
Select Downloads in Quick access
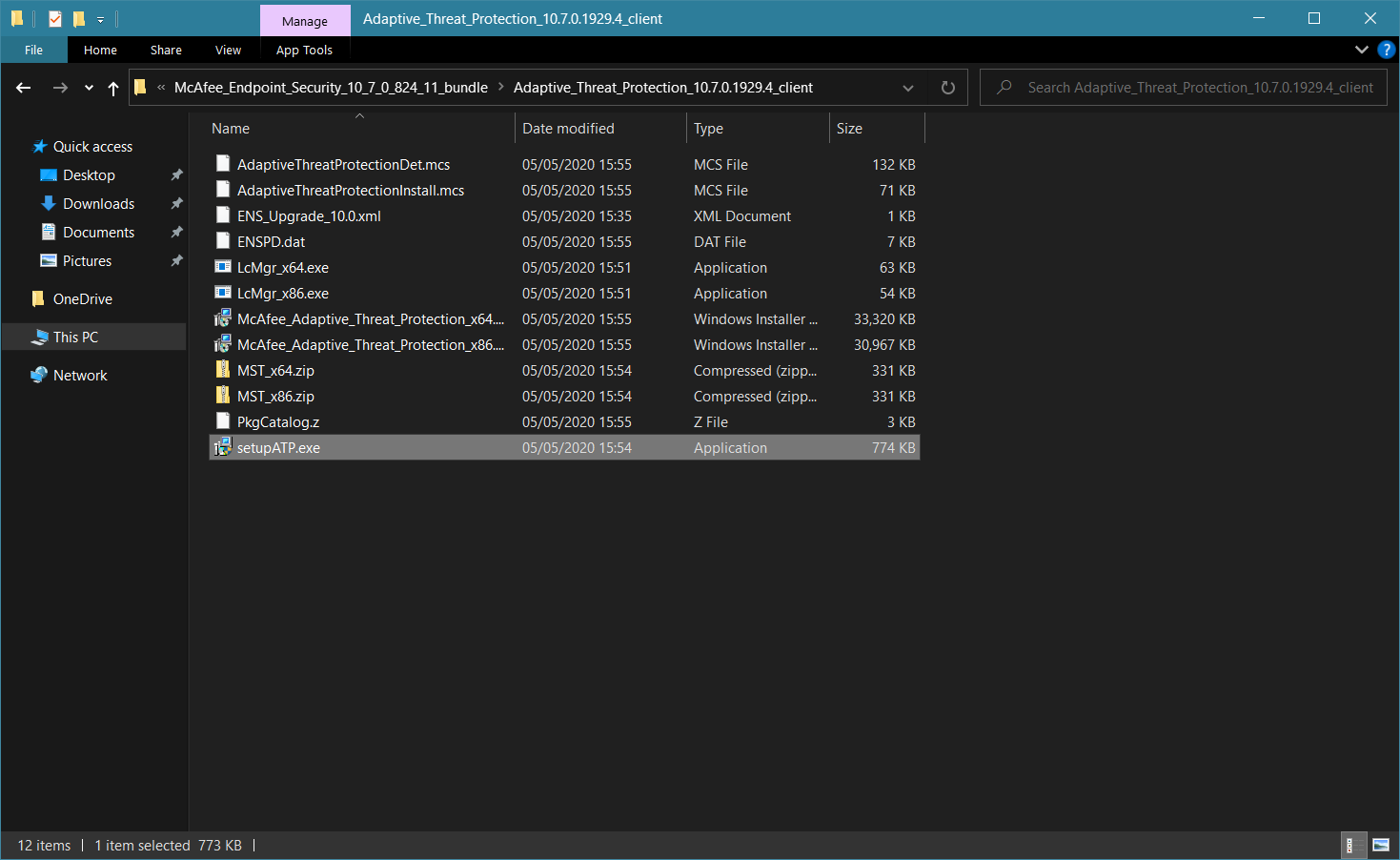click(98, 204)
